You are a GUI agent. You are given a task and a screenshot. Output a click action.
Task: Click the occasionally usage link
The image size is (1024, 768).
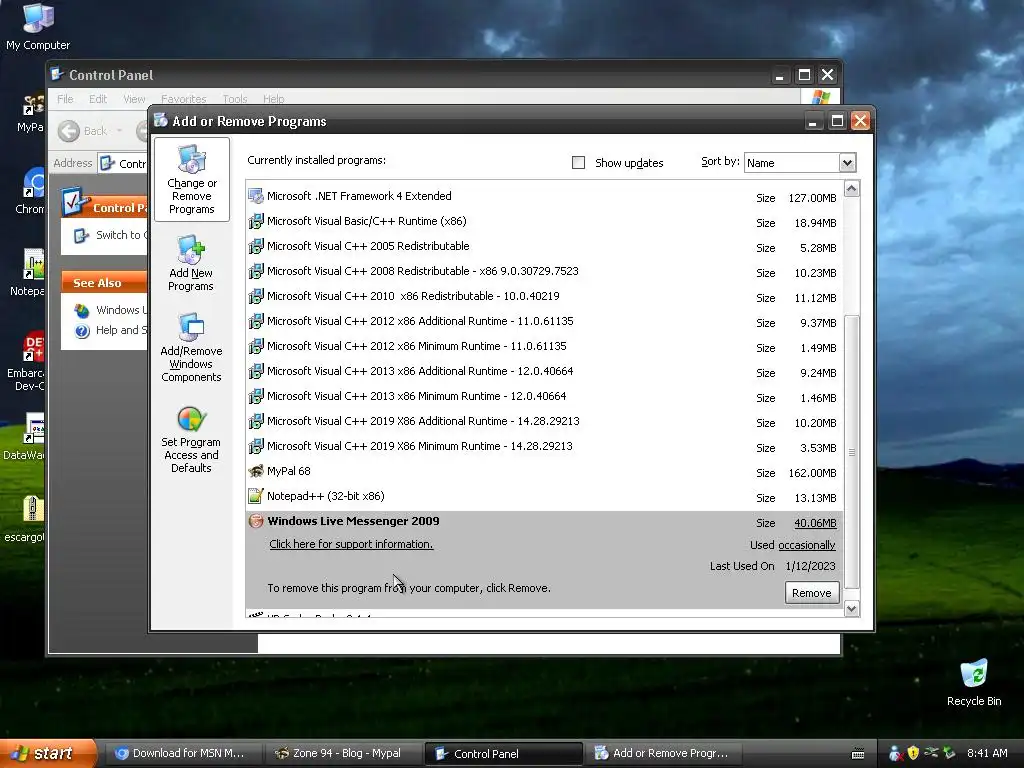tap(807, 545)
